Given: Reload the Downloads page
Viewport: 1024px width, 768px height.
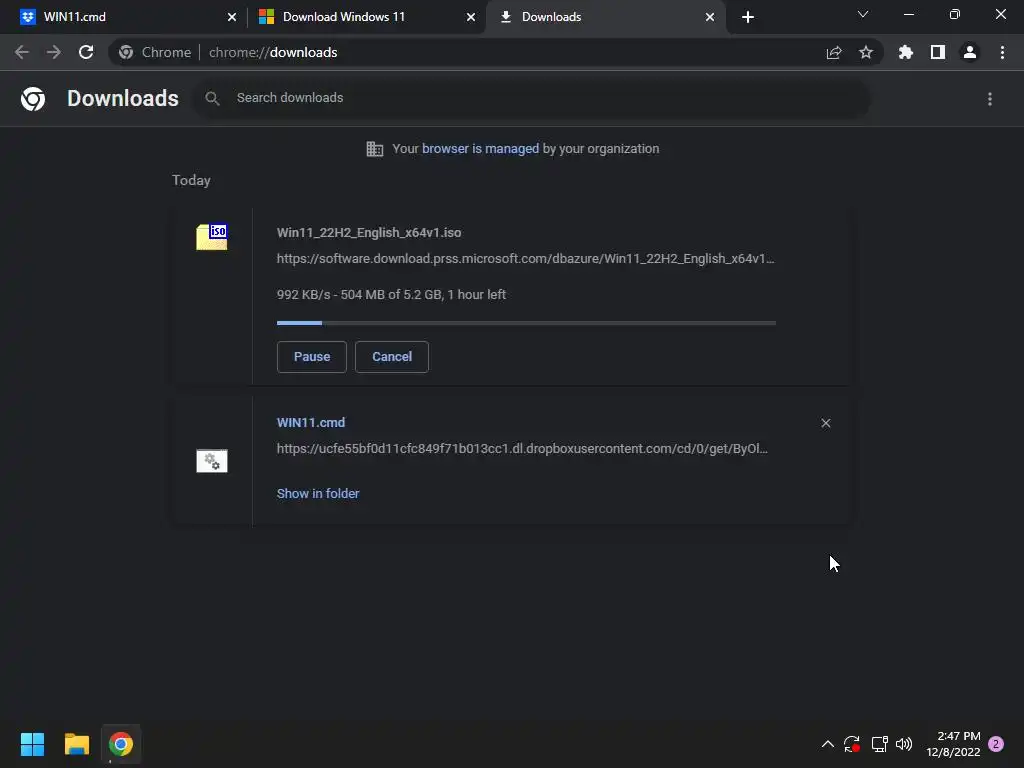Looking at the screenshot, I should pyautogui.click(x=86, y=52).
